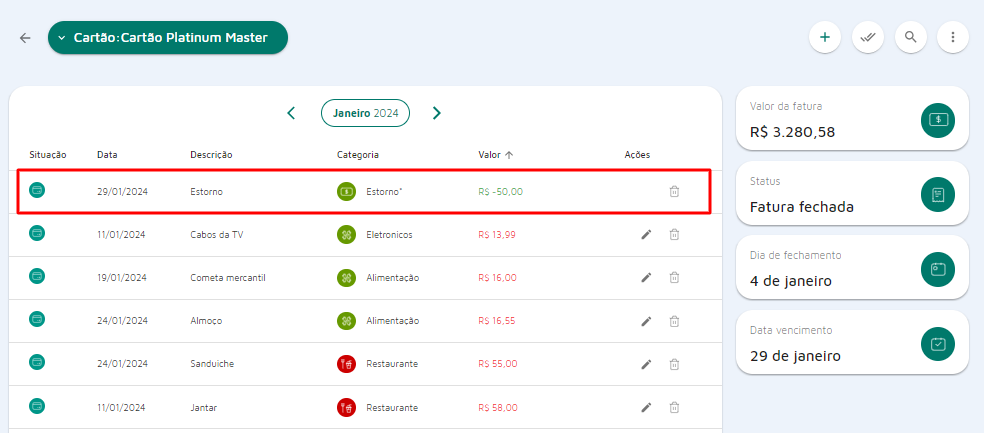The width and height of the screenshot is (984, 433).
Task: Click the Valor da fatura money icon
Action: (x=938, y=120)
